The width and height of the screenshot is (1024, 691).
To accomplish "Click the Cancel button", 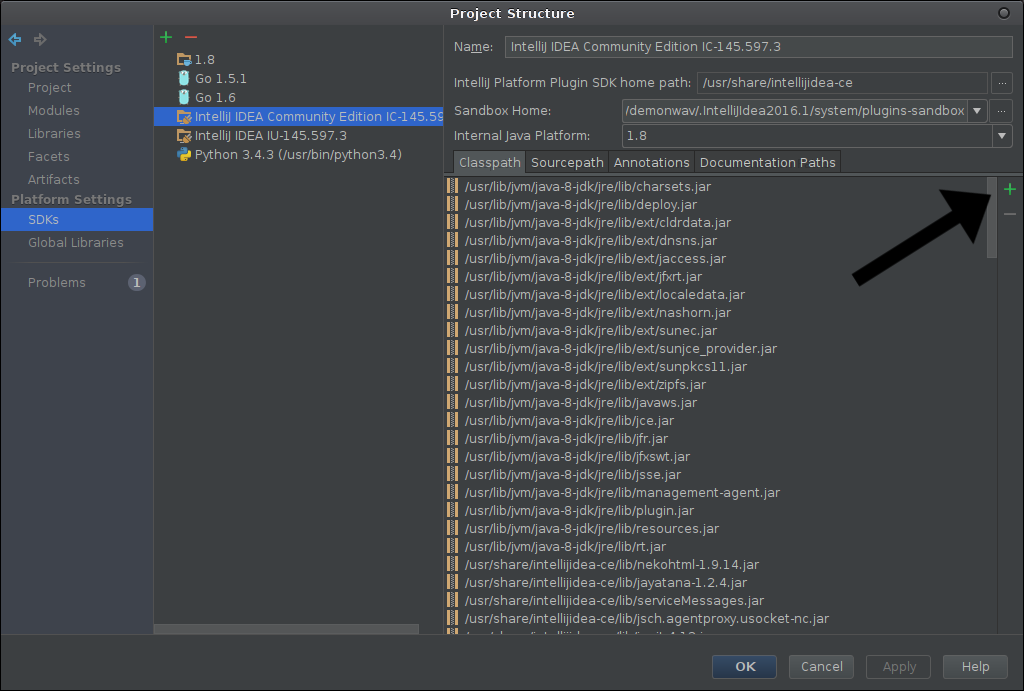I will 822,667.
